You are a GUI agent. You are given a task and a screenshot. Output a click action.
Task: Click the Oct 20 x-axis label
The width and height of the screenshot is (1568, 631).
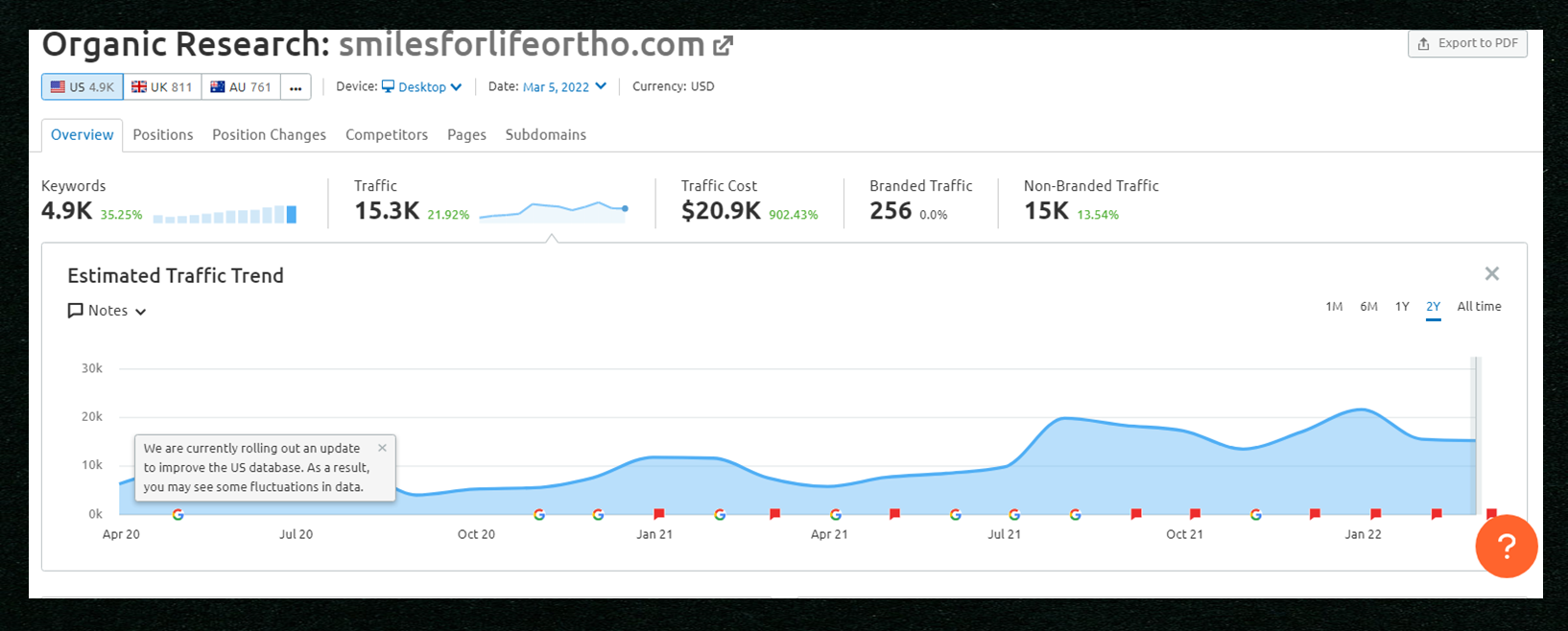(x=476, y=534)
